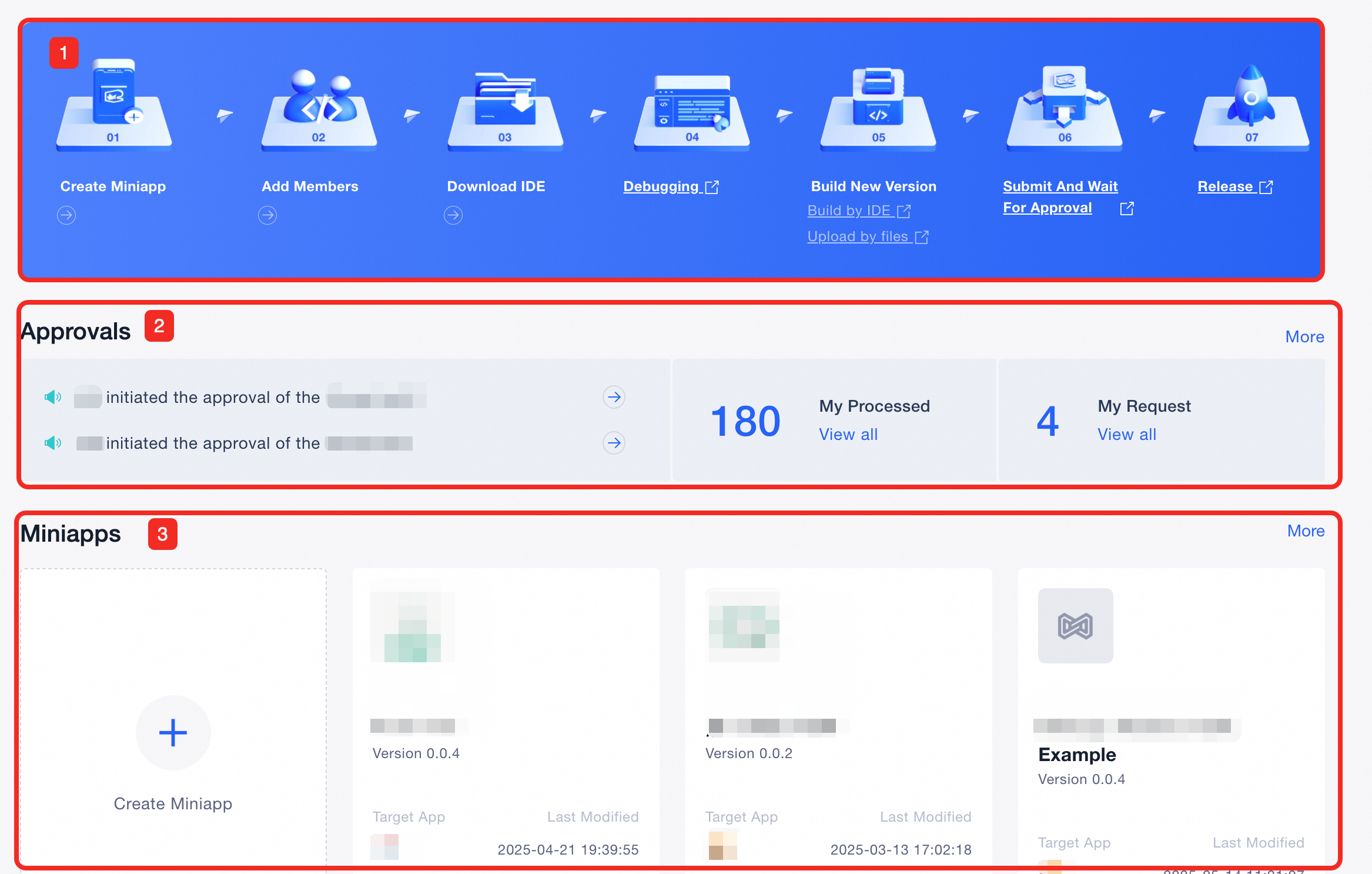Click the Build New Version step label
This screenshot has height=874, width=1372.
pos(874,186)
